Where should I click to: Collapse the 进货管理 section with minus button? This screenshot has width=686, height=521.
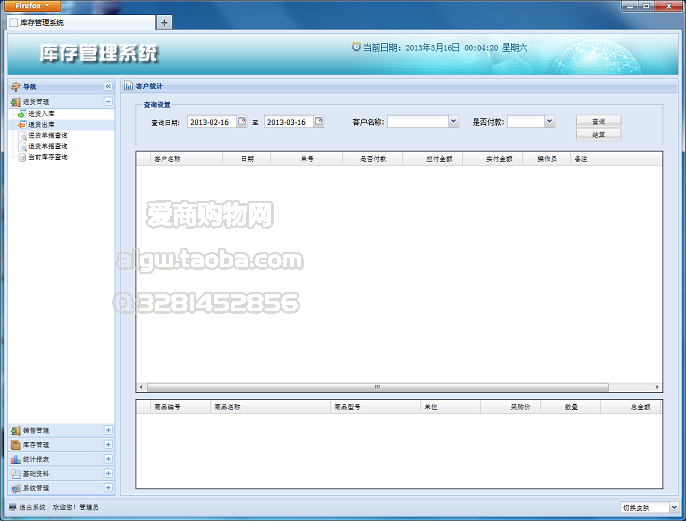pos(108,101)
